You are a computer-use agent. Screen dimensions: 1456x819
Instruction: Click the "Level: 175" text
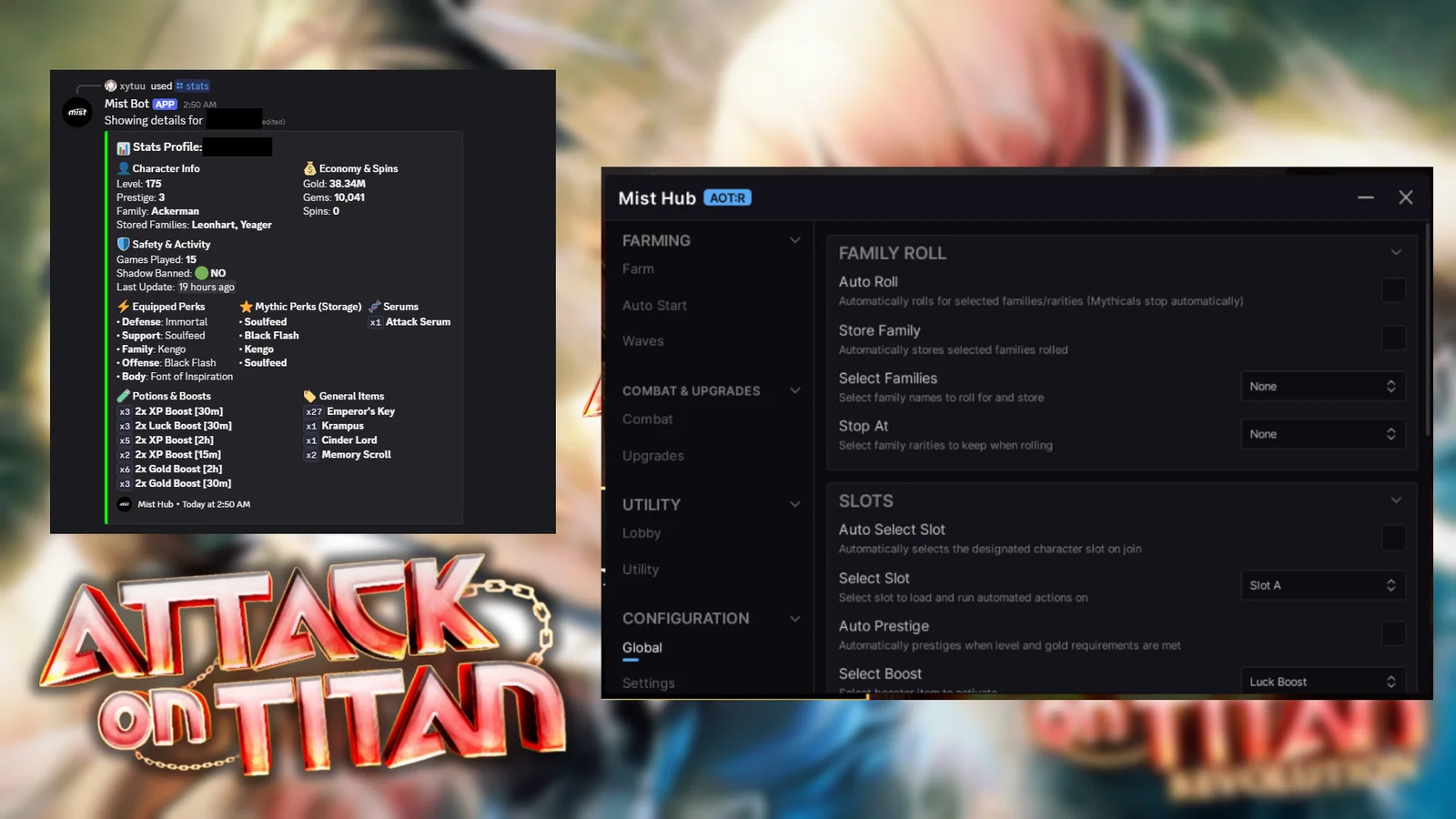click(x=138, y=184)
